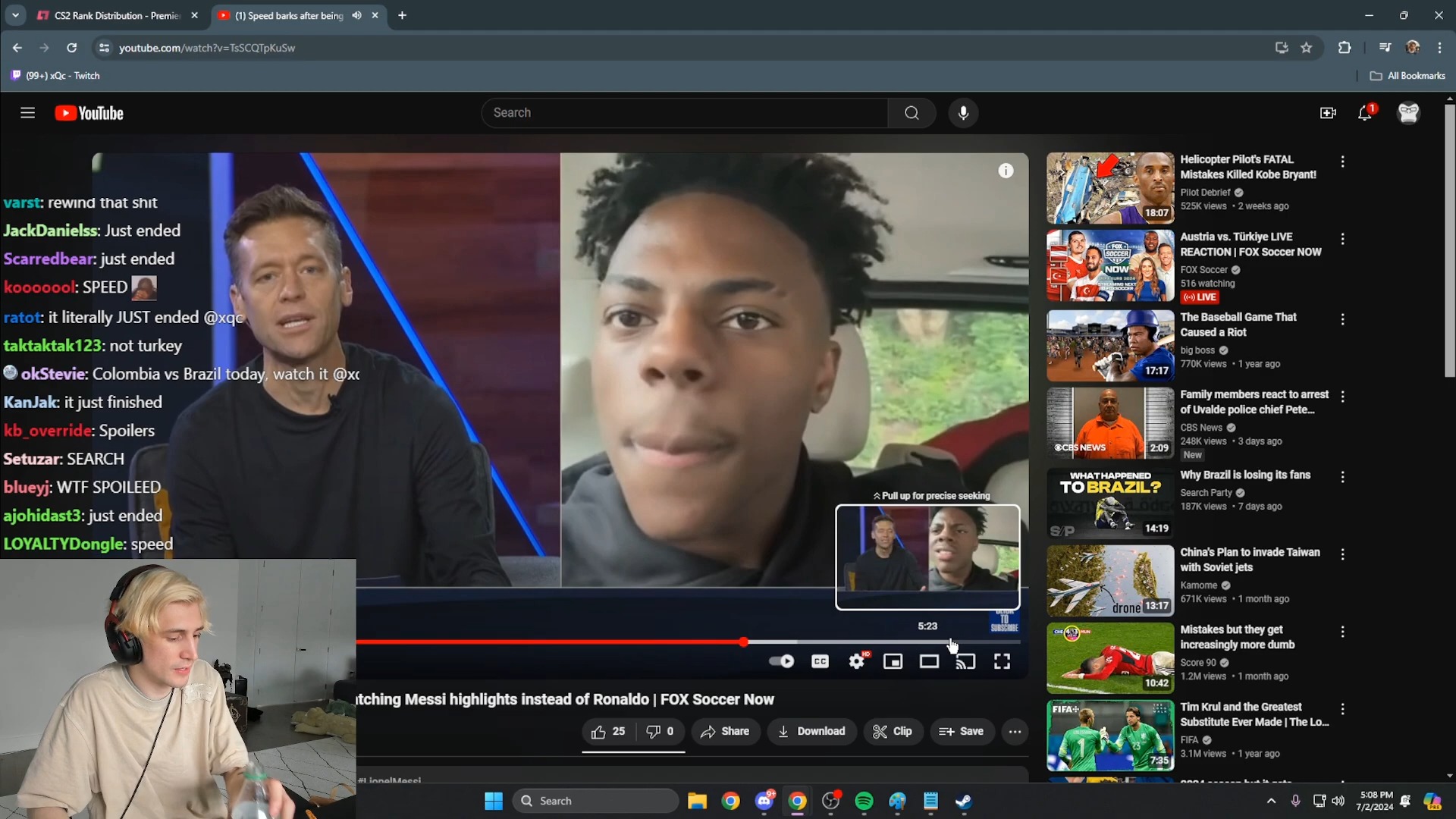
Task: Toggle the closed captions CC button
Action: [820, 660]
